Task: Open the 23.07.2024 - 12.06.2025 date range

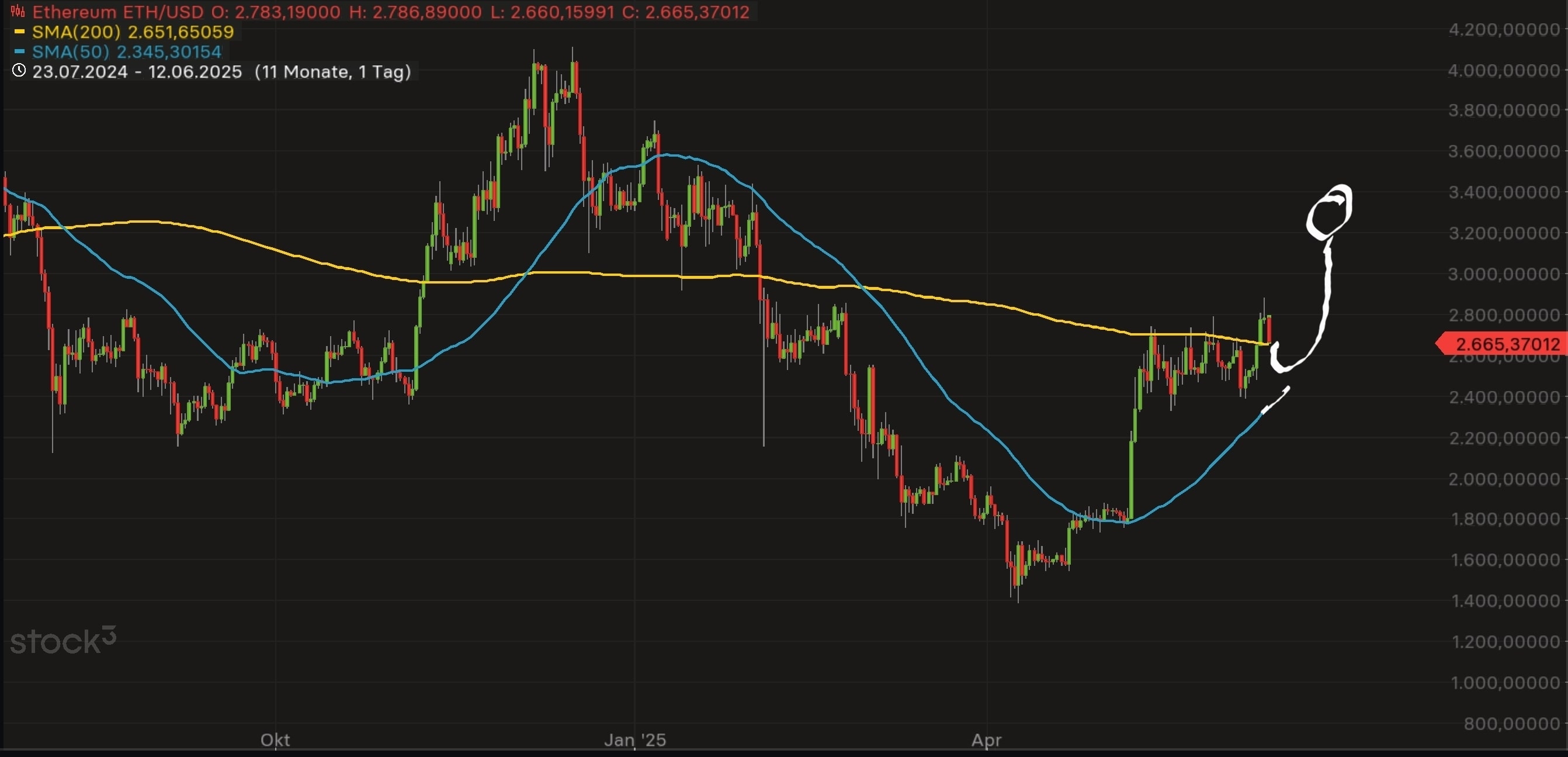Action: 137,72
